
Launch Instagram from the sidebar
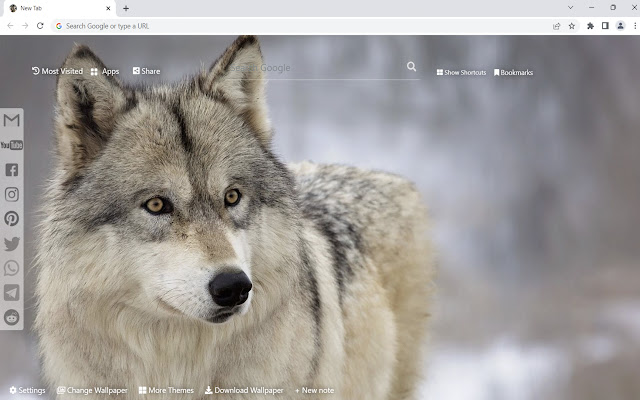(11, 194)
